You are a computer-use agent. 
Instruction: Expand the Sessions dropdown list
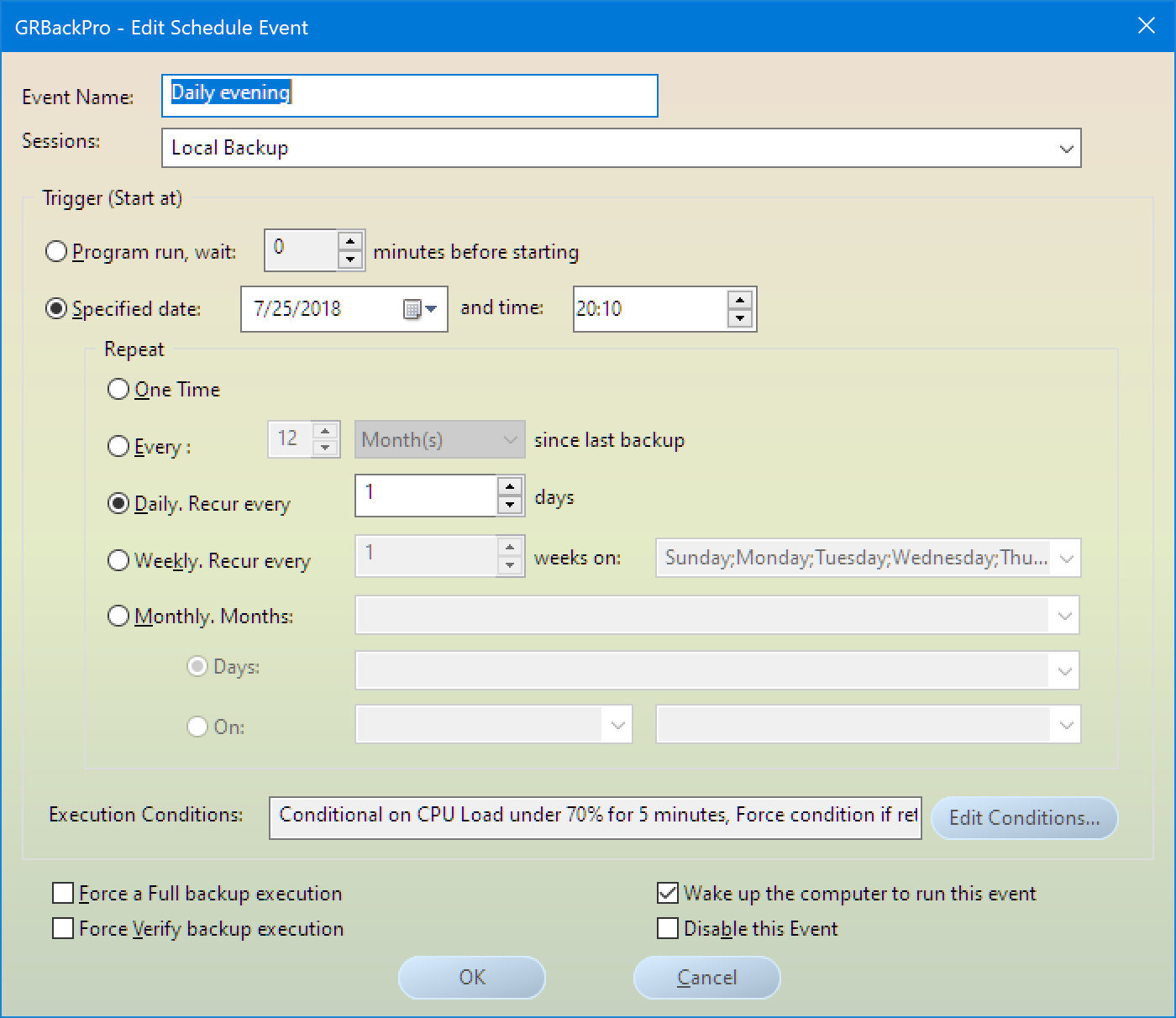pyautogui.click(x=1065, y=149)
